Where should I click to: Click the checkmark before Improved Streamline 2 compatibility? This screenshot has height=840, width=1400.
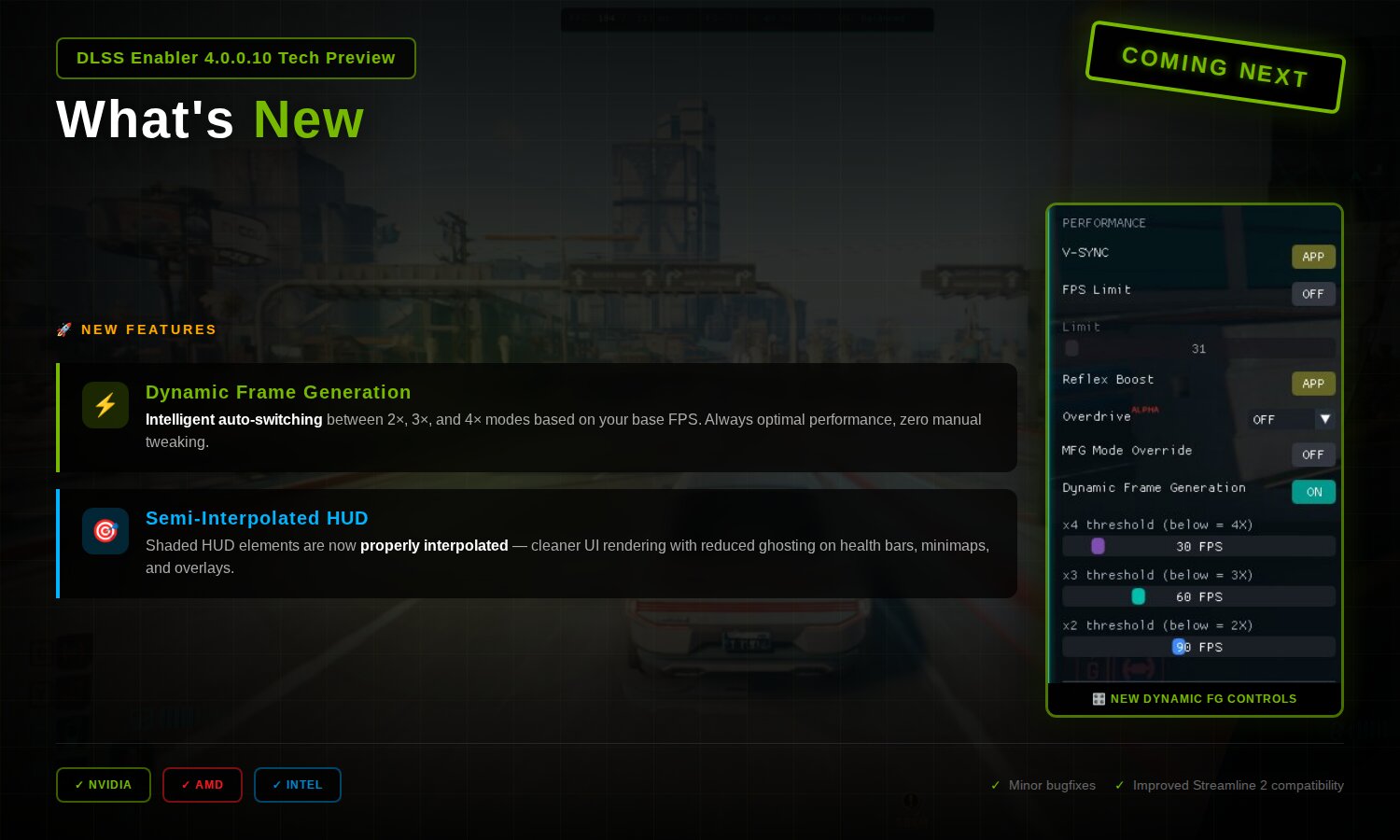point(1119,785)
